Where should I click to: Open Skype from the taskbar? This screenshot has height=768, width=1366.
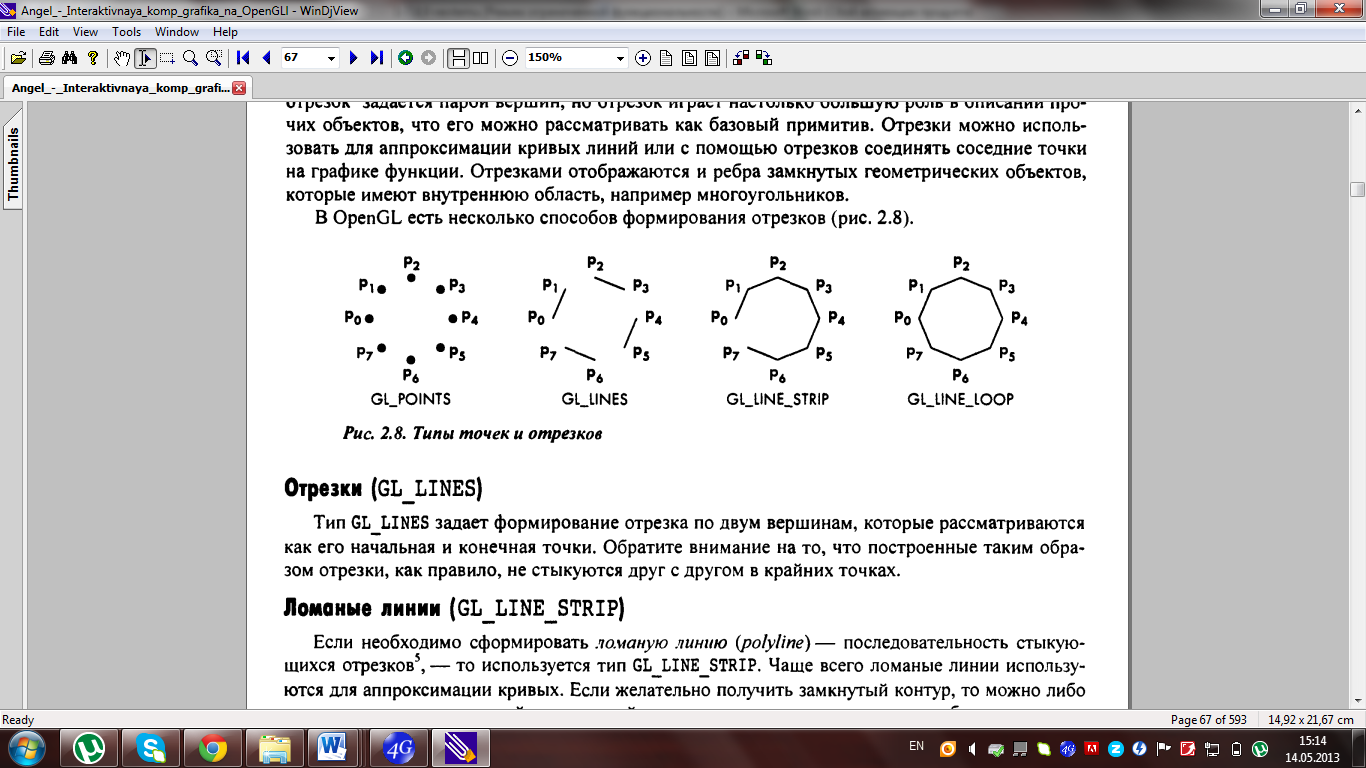click(x=152, y=748)
